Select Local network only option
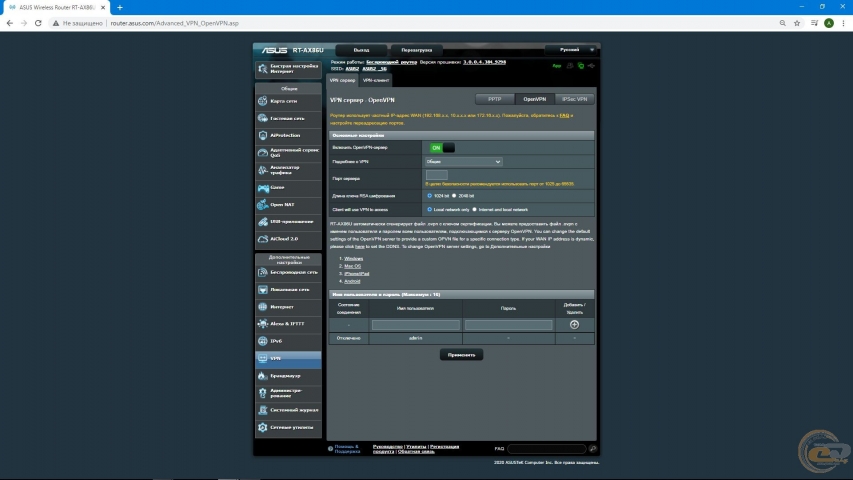Image resolution: width=853 pixels, height=480 pixels. (x=429, y=210)
